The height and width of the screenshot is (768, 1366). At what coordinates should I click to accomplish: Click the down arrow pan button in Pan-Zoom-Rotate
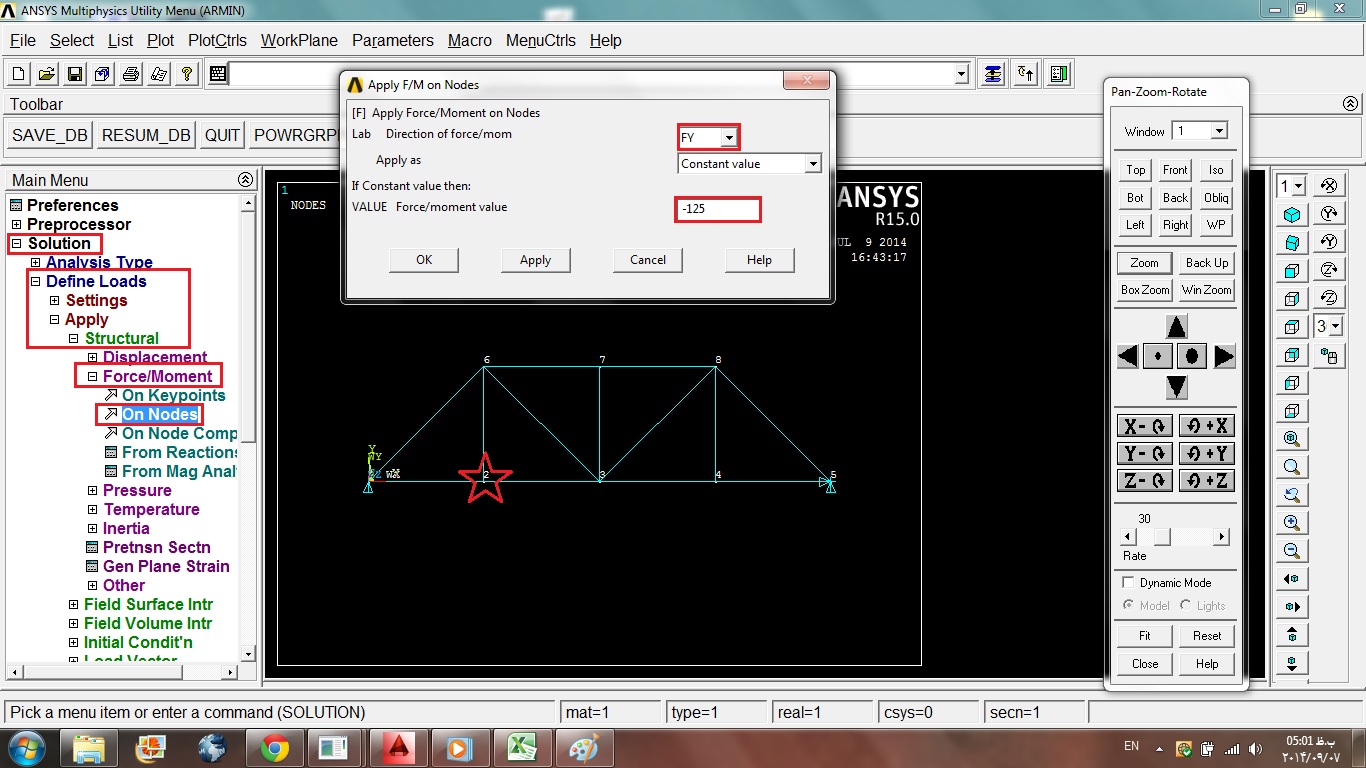1177,387
